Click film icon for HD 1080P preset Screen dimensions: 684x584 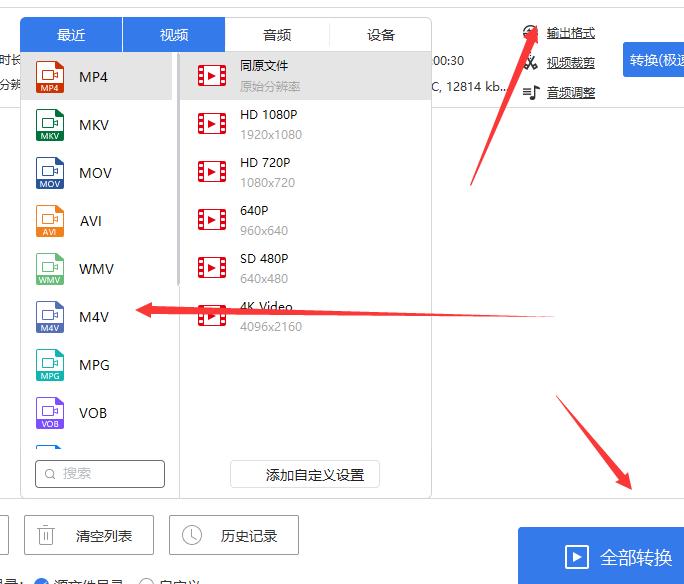click(x=212, y=124)
